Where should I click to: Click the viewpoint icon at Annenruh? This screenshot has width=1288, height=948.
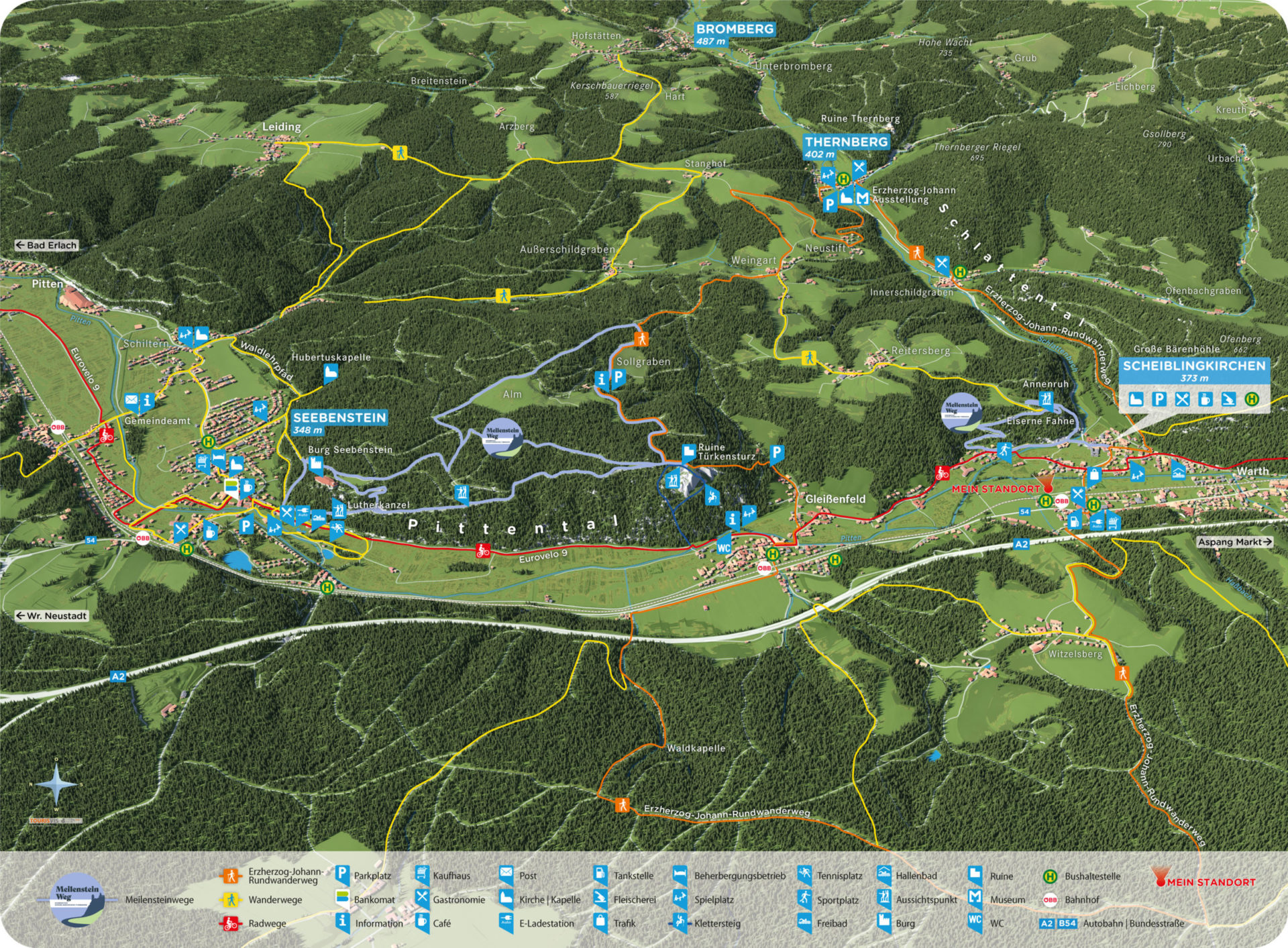click(x=1046, y=401)
